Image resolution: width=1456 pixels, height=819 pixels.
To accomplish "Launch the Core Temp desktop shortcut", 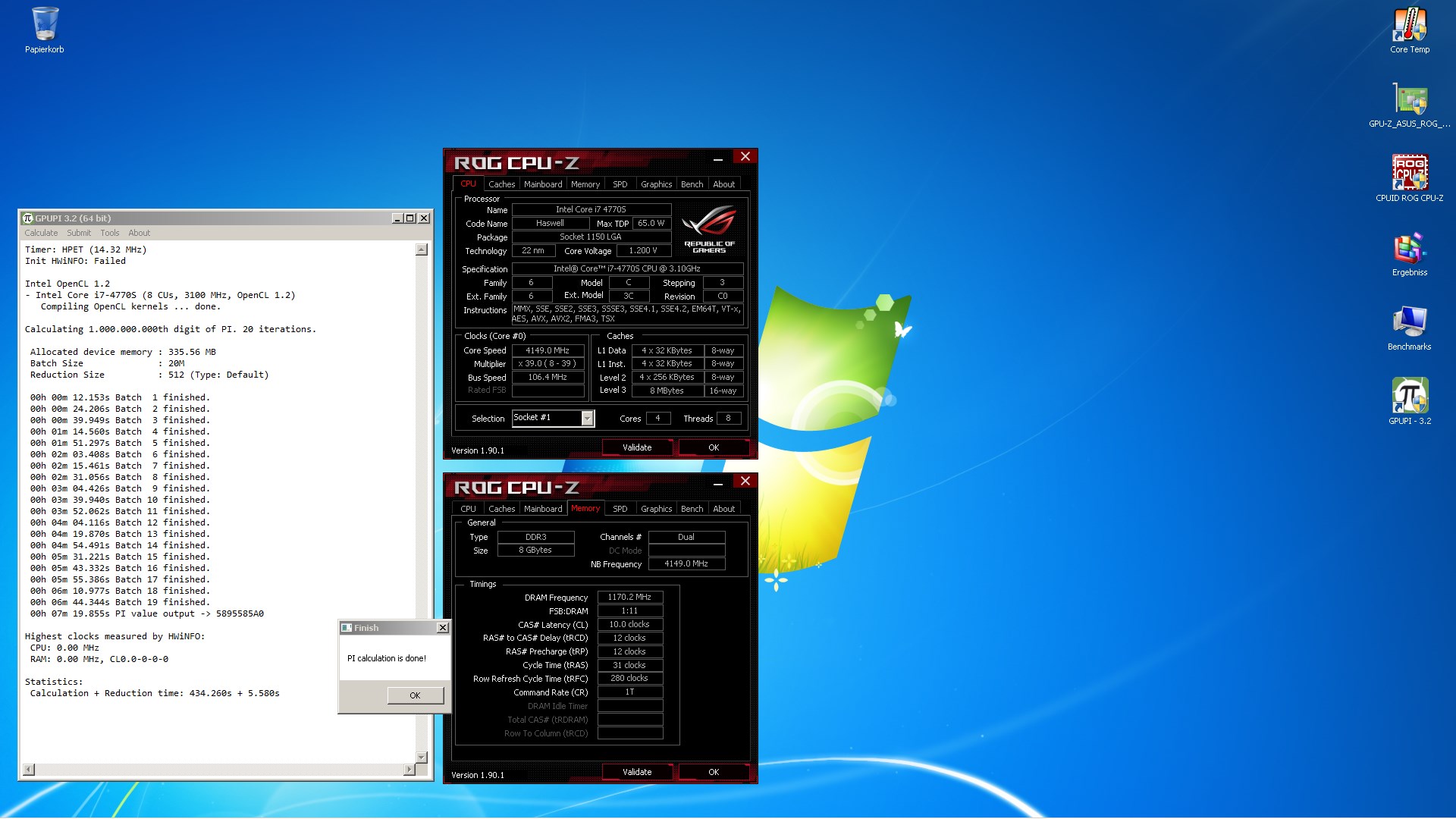I will [1410, 30].
